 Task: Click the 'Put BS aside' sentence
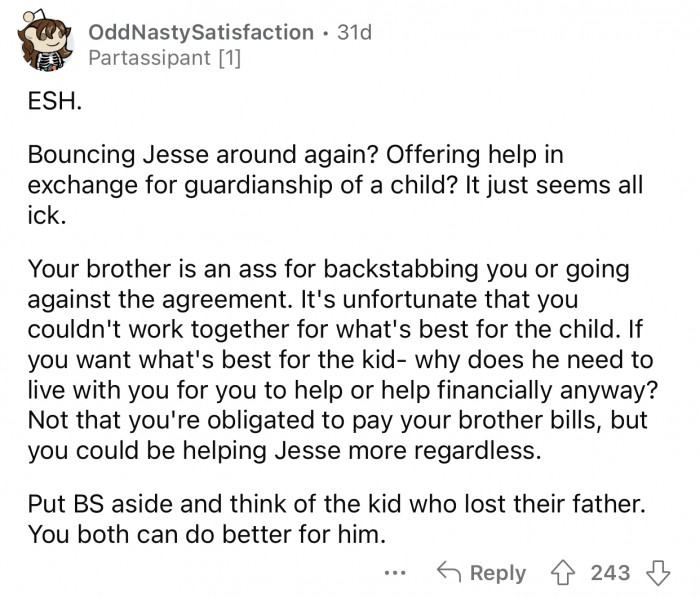tap(337, 504)
